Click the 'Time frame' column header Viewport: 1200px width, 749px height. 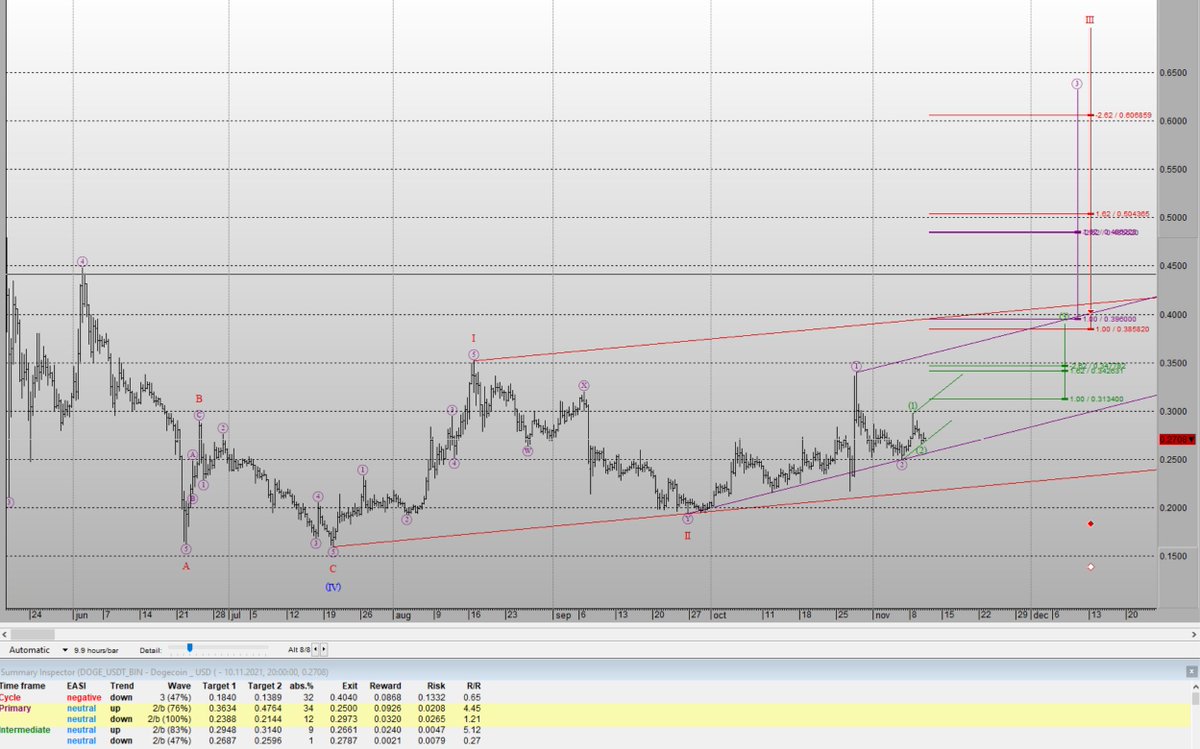point(21,686)
